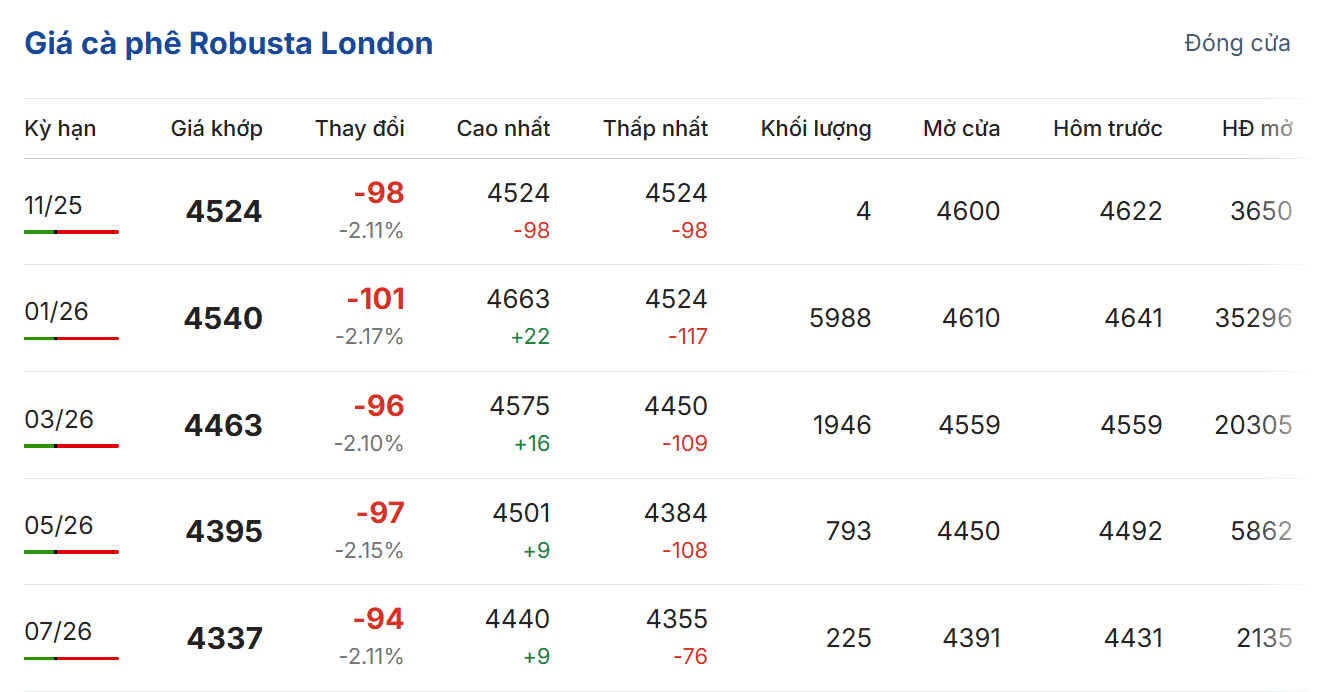Click the Giá cà phê Robusta London title

228,44
